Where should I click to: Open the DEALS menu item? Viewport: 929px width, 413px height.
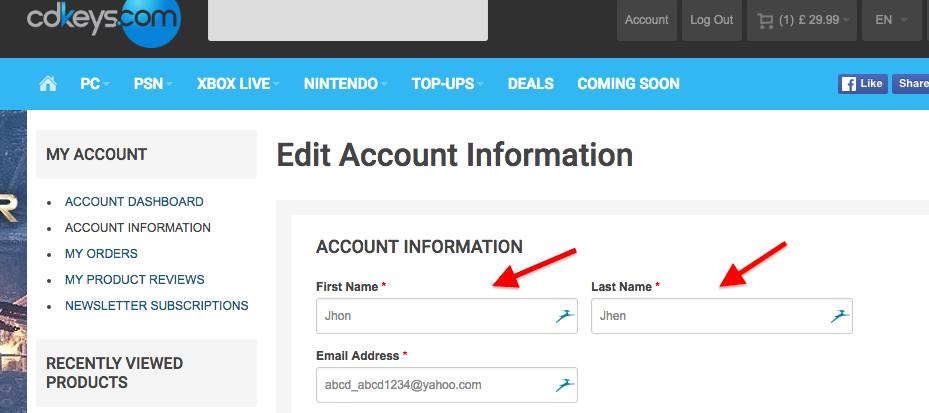coord(530,84)
